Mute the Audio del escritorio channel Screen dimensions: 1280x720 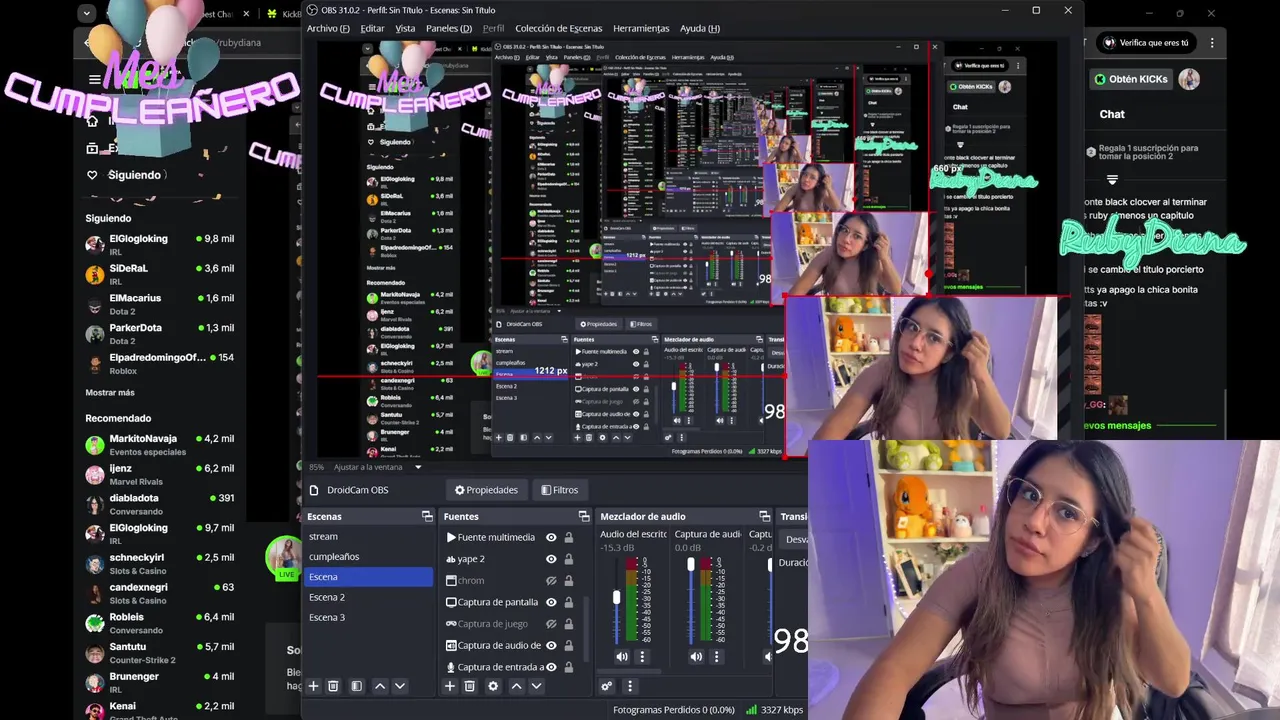[622, 657]
